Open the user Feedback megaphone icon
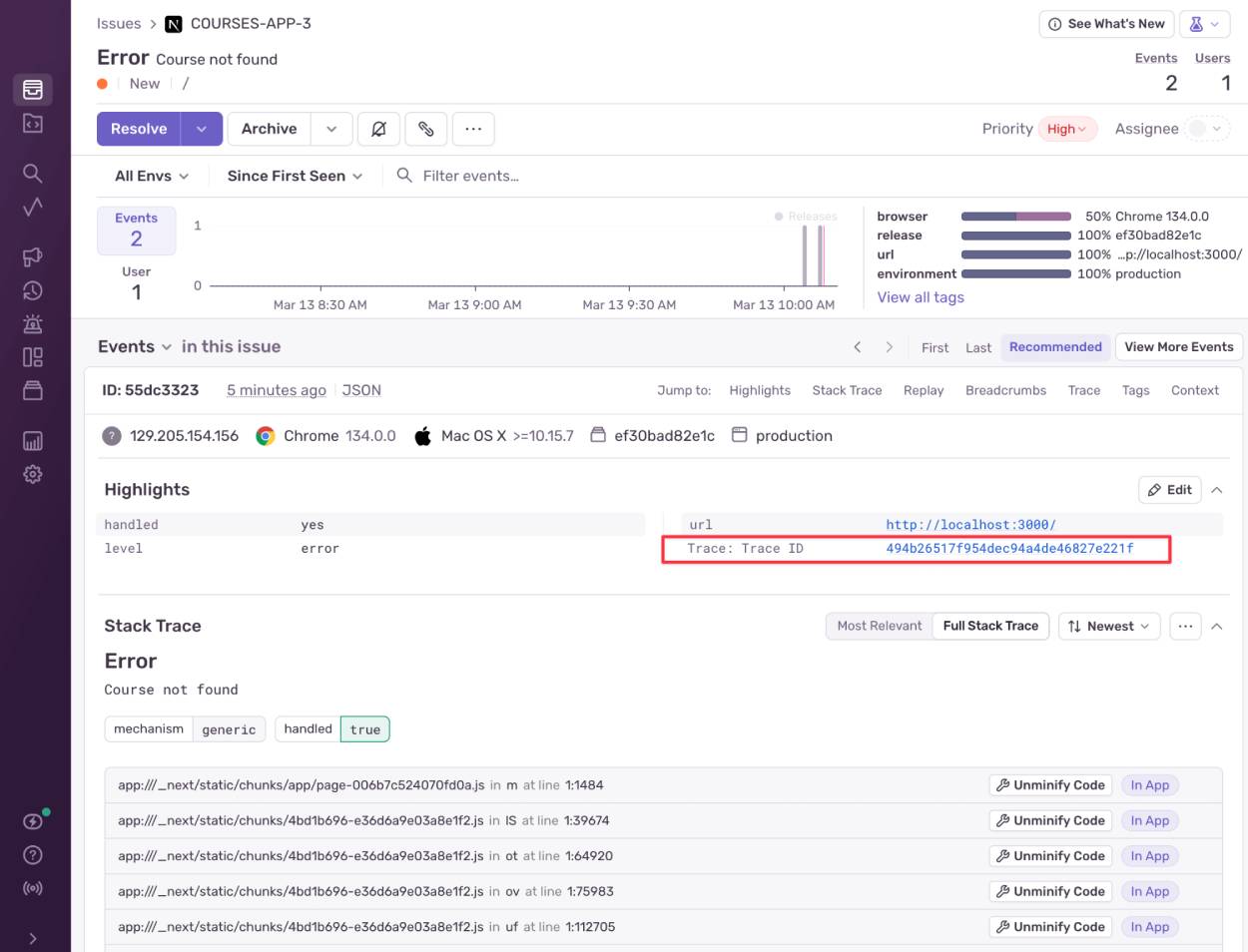The width and height of the screenshot is (1248, 952). click(33, 257)
